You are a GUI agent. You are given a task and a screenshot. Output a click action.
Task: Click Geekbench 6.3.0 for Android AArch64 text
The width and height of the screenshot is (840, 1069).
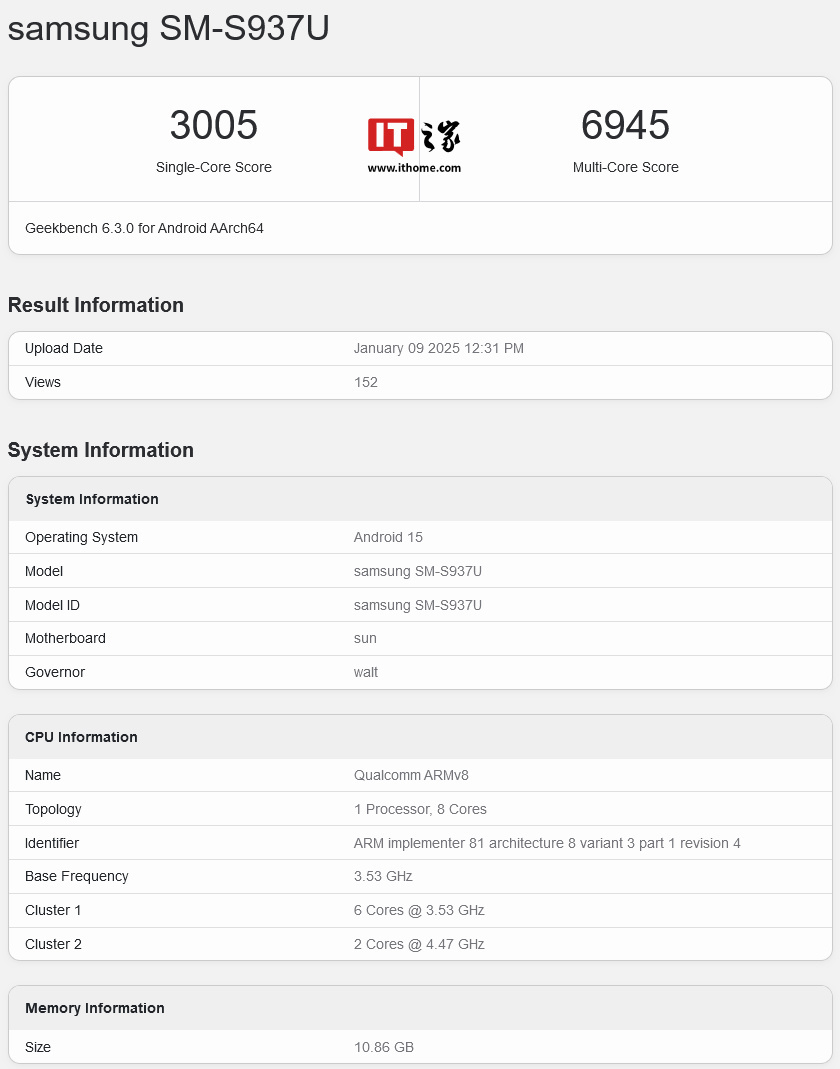(144, 228)
